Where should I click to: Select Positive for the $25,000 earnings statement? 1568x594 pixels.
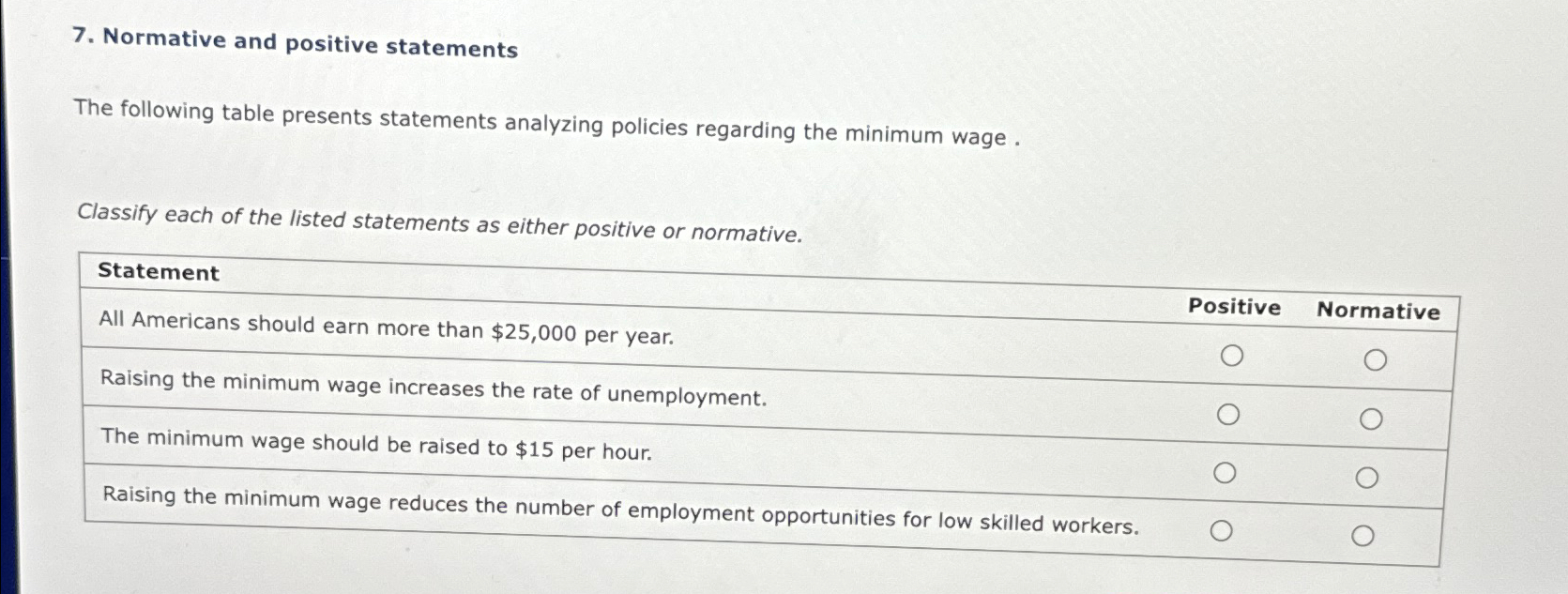1232,356
